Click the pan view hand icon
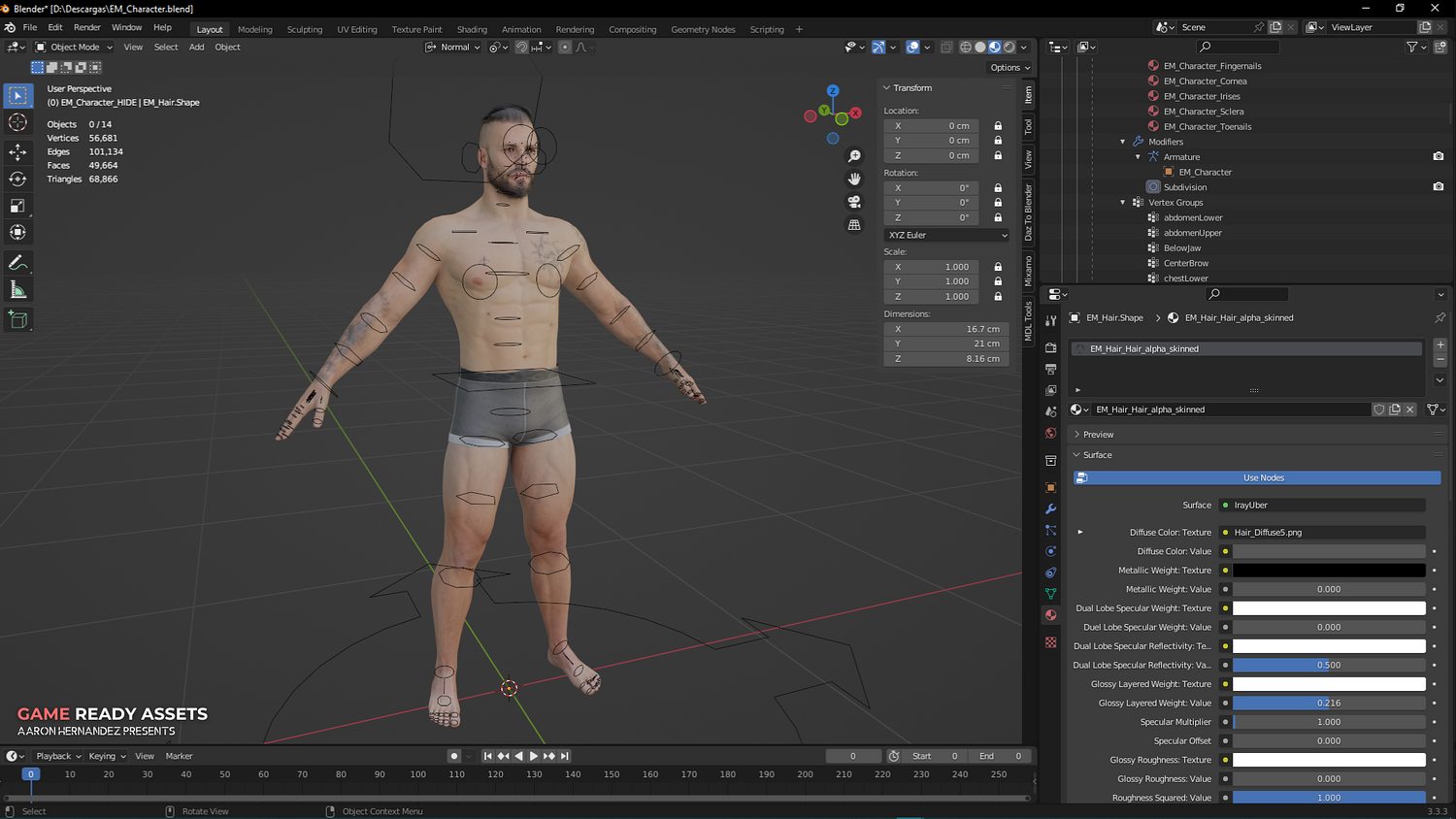 (x=854, y=179)
